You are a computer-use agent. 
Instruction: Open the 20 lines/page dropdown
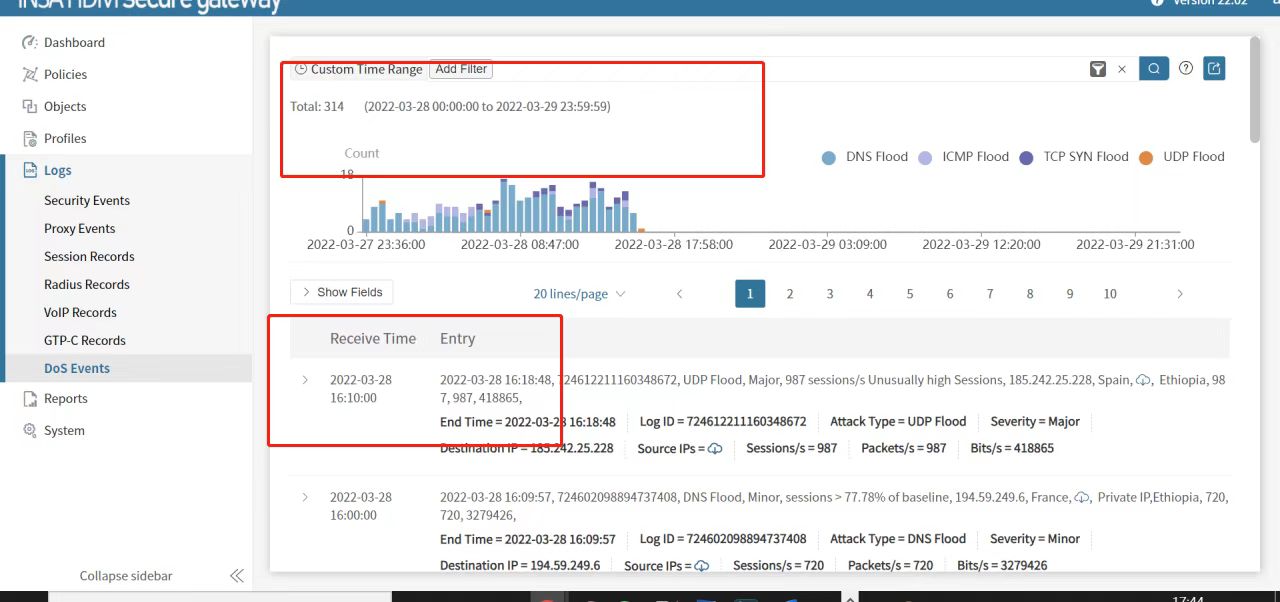tap(579, 294)
